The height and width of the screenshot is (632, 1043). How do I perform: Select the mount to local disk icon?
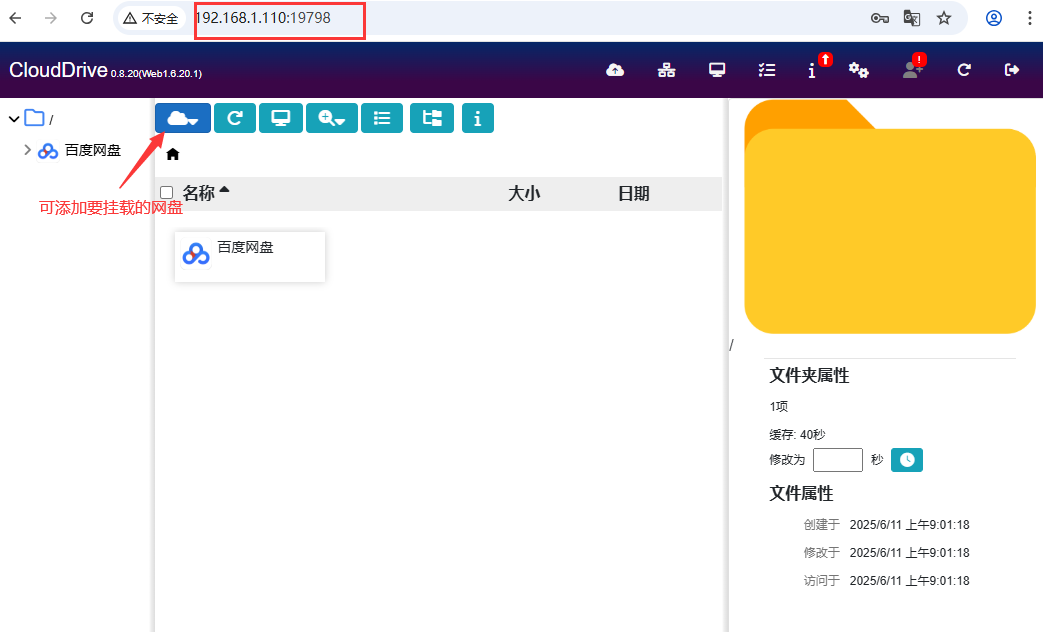[281, 118]
